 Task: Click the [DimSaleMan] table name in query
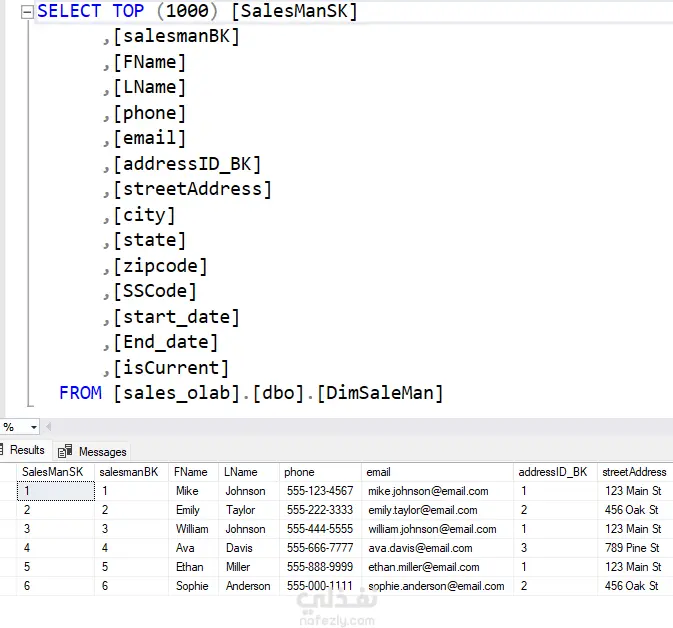380,393
